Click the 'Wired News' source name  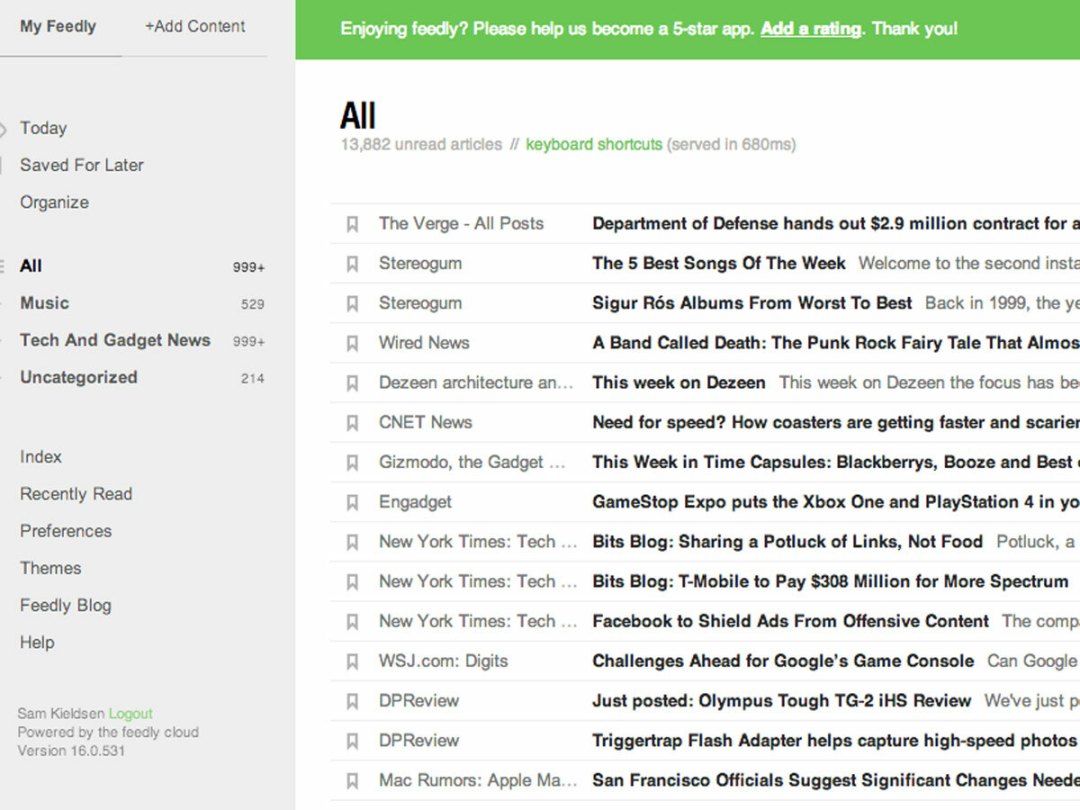click(x=424, y=343)
